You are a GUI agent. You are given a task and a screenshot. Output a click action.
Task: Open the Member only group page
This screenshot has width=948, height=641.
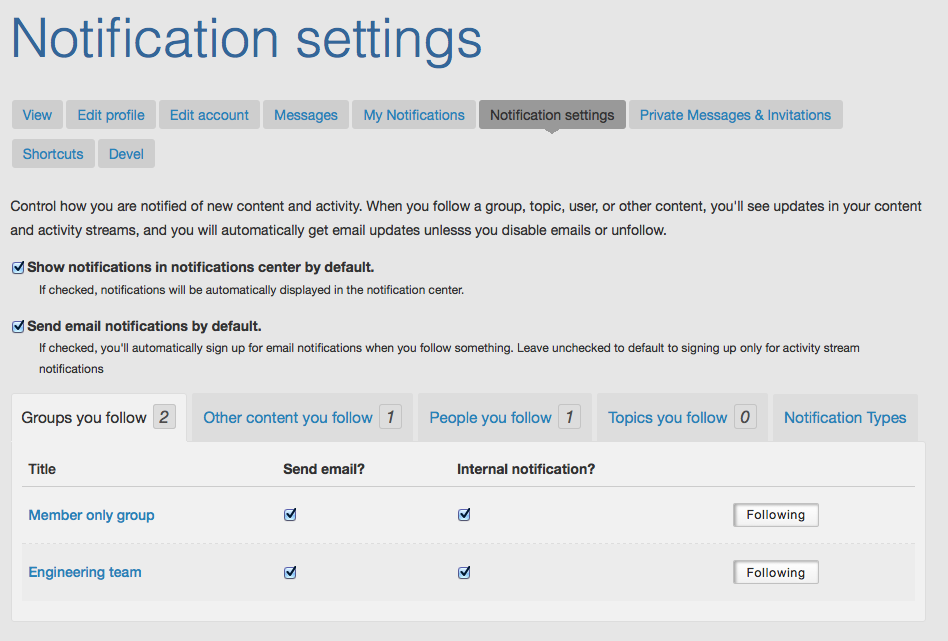(x=91, y=514)
